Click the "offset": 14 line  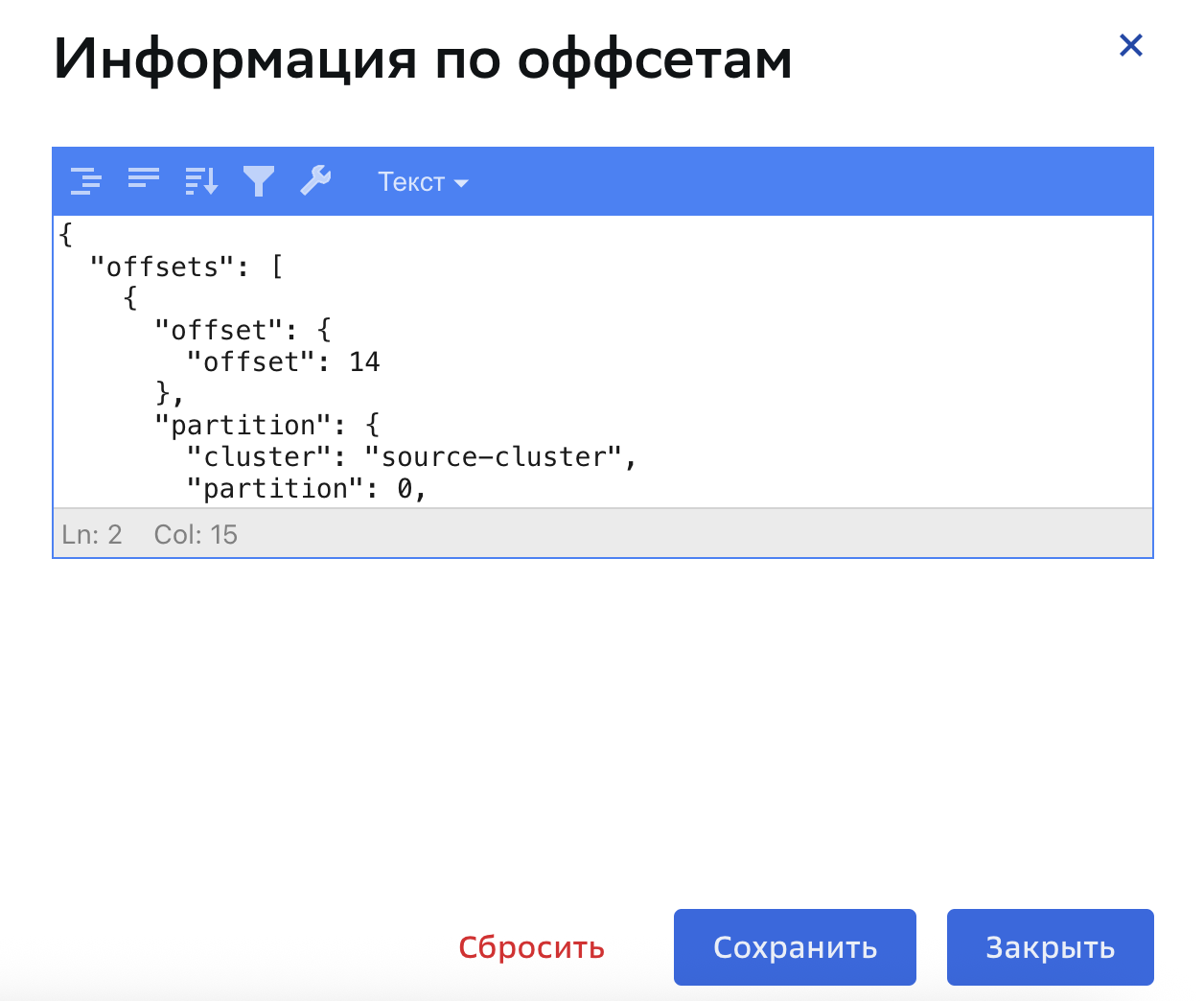[x=284, y=361]
